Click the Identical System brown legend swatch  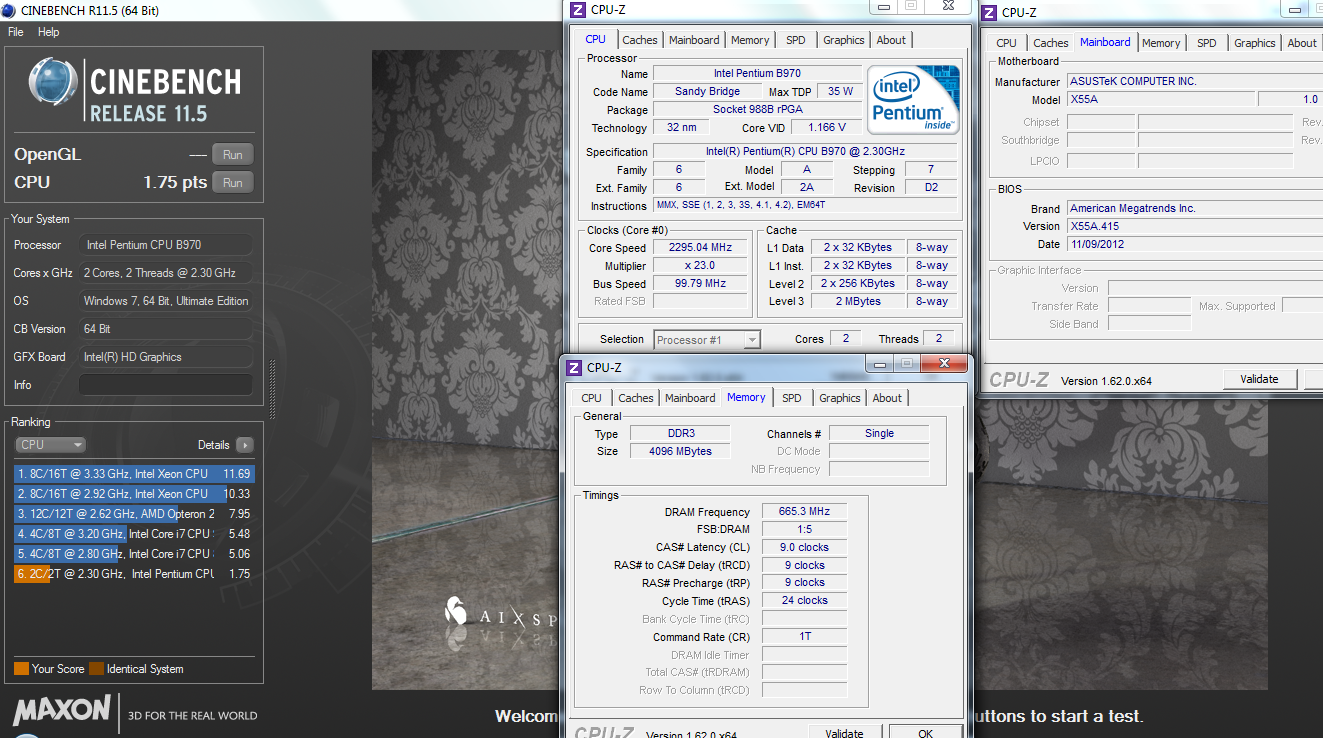tap(96, 669)
